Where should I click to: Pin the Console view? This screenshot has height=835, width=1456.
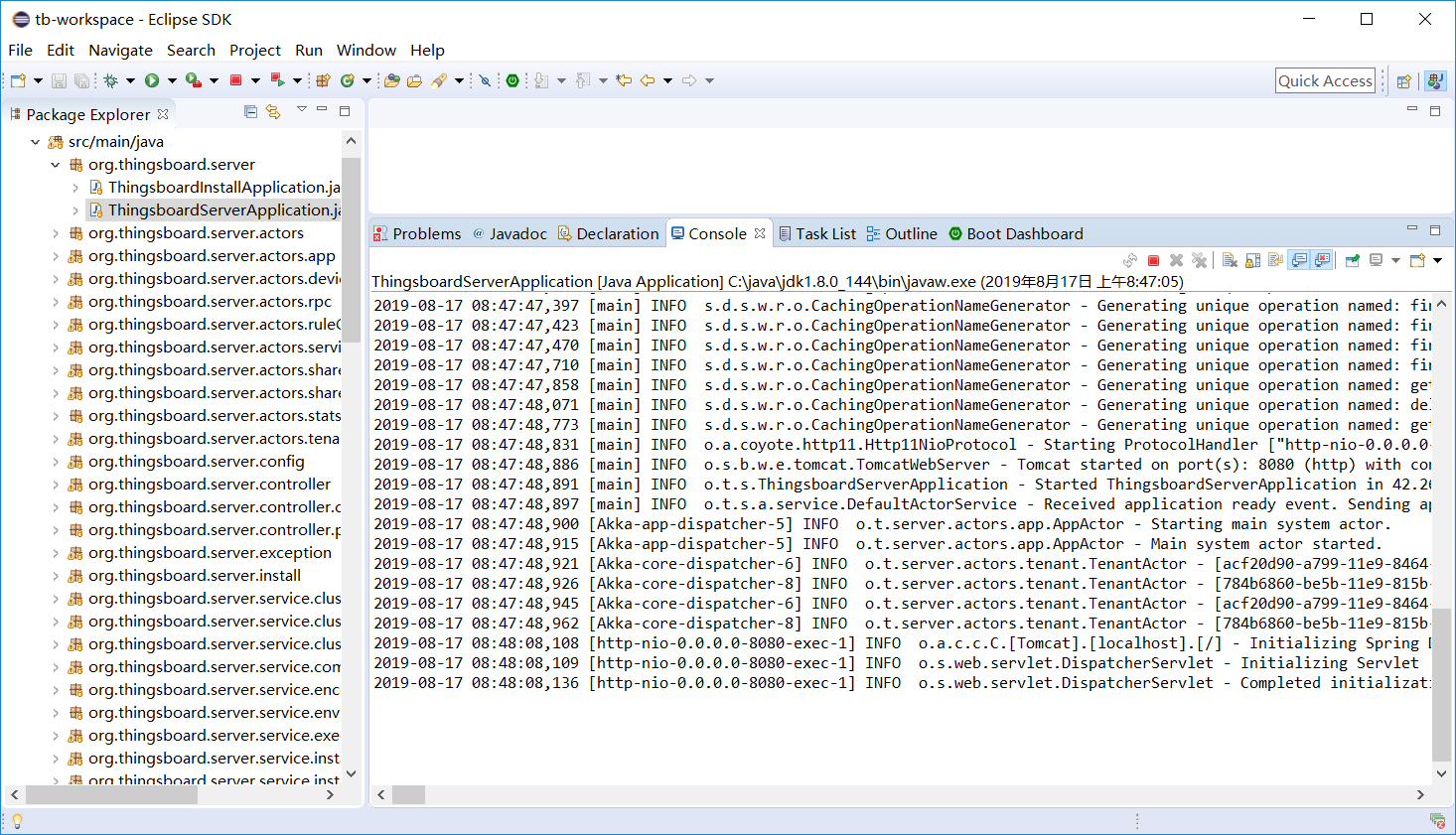click(1352, 260)
